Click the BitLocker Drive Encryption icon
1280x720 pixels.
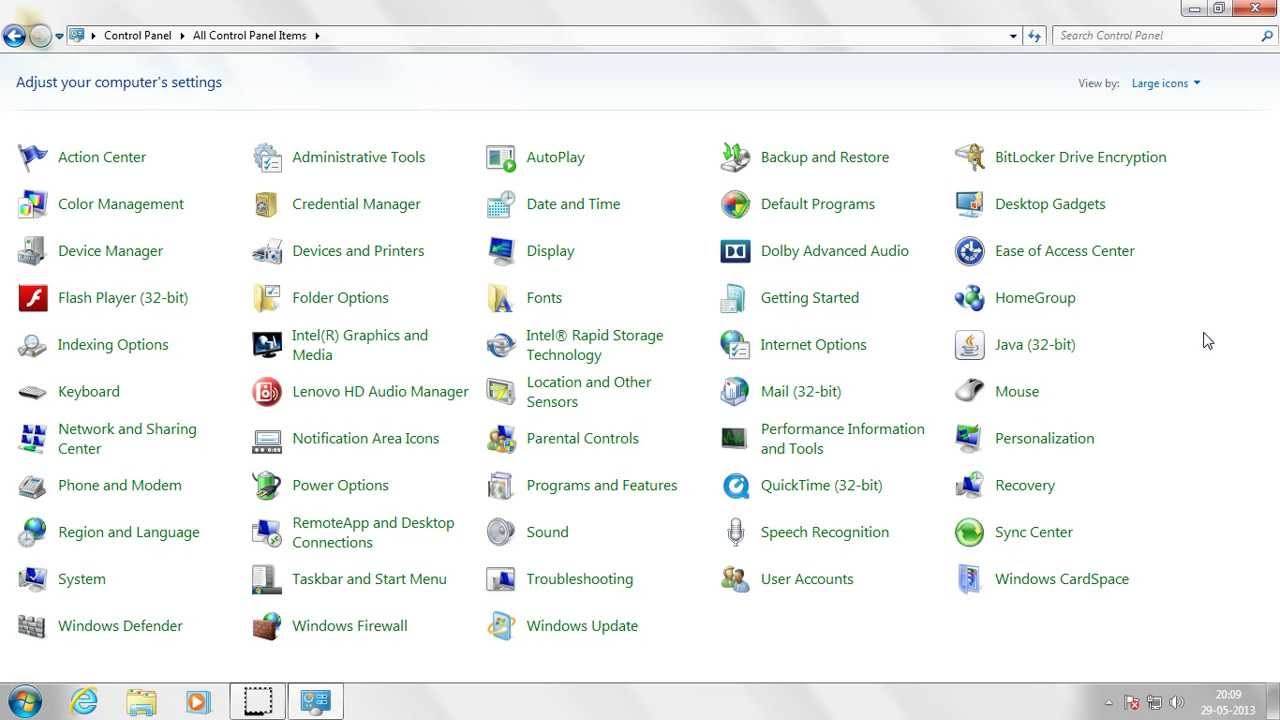click(x=969, y=157)
